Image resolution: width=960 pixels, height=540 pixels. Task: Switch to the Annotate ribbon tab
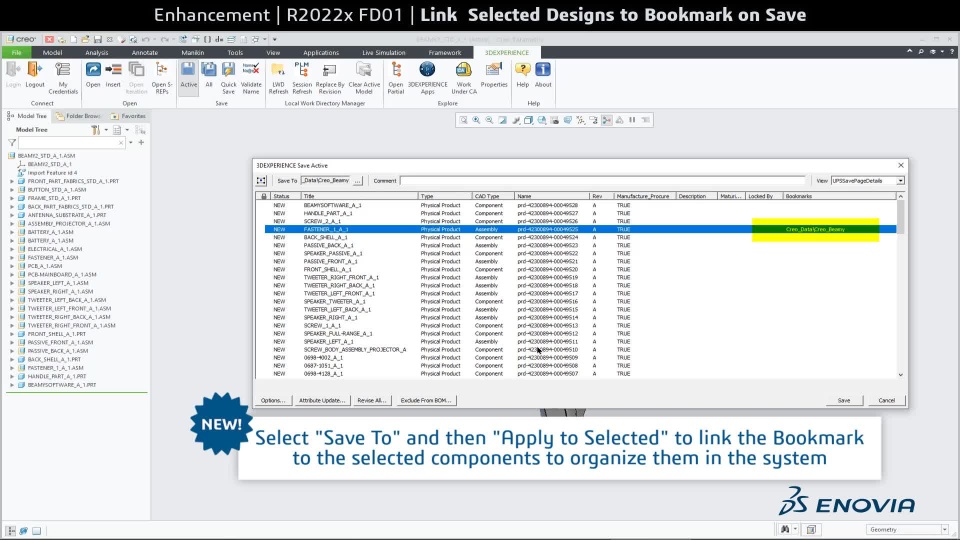click(144, 53)
